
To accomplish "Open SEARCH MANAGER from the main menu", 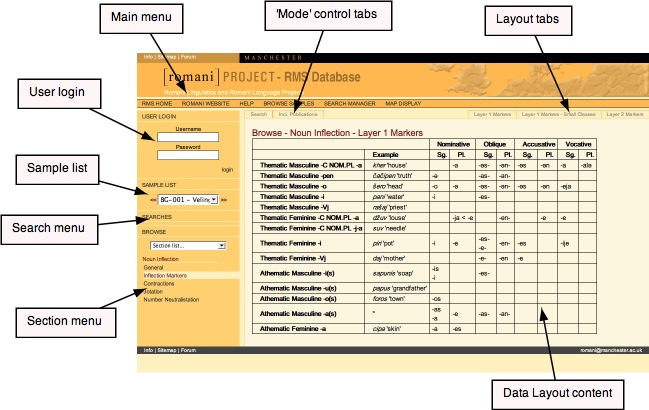I will 349,103.
